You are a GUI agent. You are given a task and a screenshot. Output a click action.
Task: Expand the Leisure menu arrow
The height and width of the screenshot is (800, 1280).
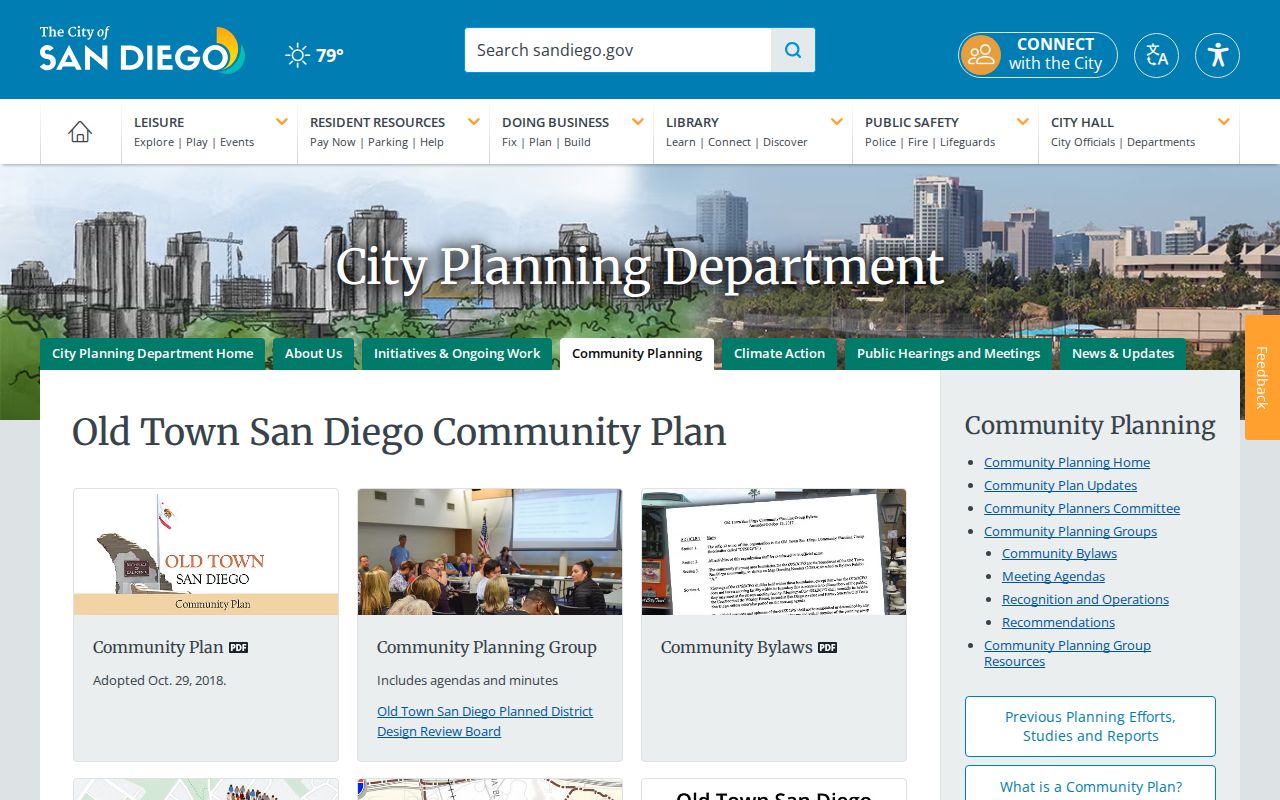pos(282,122)
